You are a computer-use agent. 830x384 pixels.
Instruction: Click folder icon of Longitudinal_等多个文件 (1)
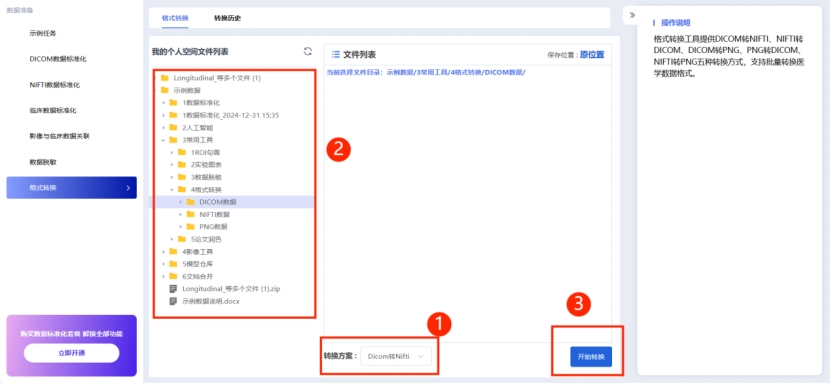164,78
